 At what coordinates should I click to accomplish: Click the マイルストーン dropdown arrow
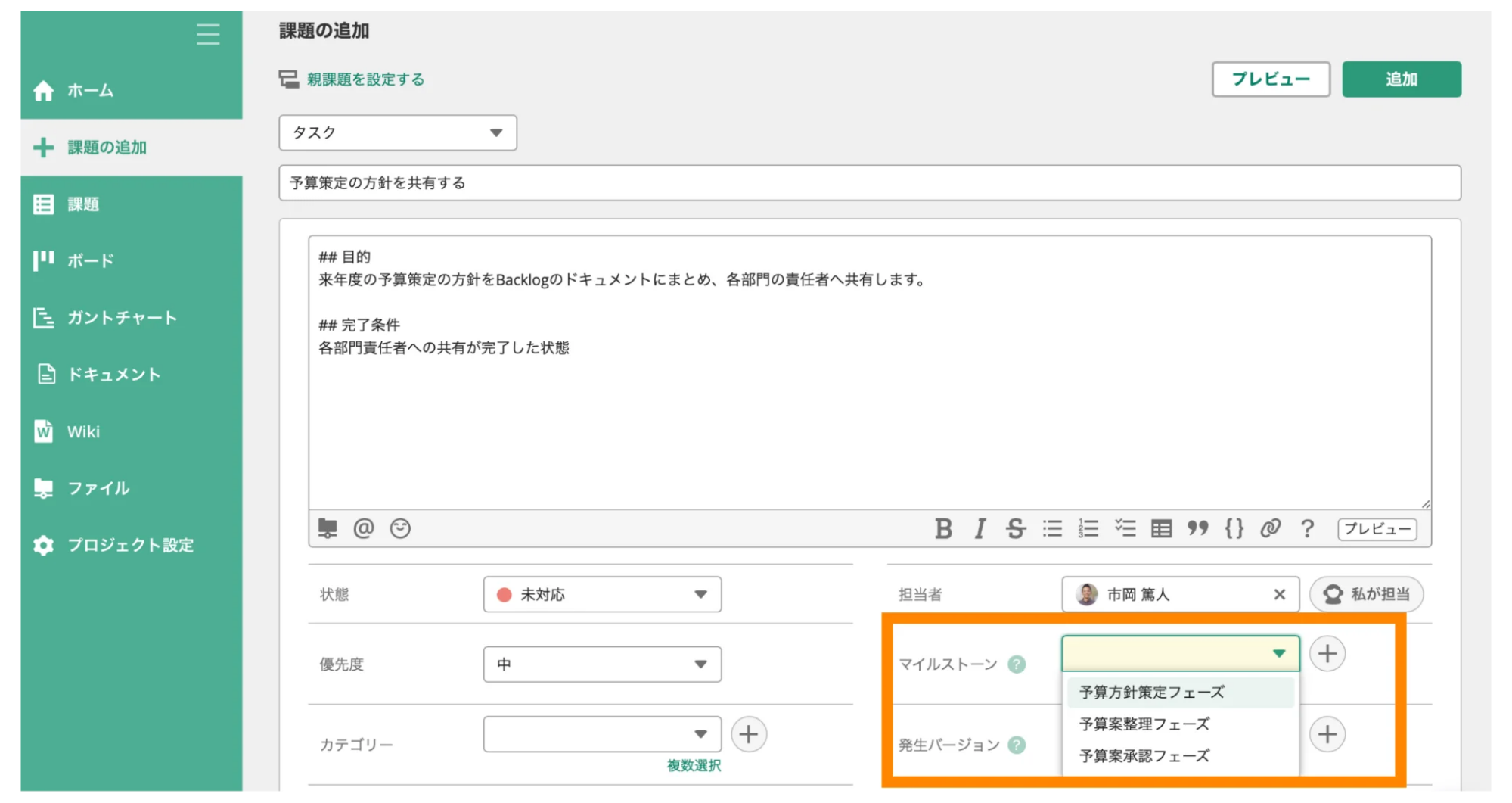[1279, 654]
